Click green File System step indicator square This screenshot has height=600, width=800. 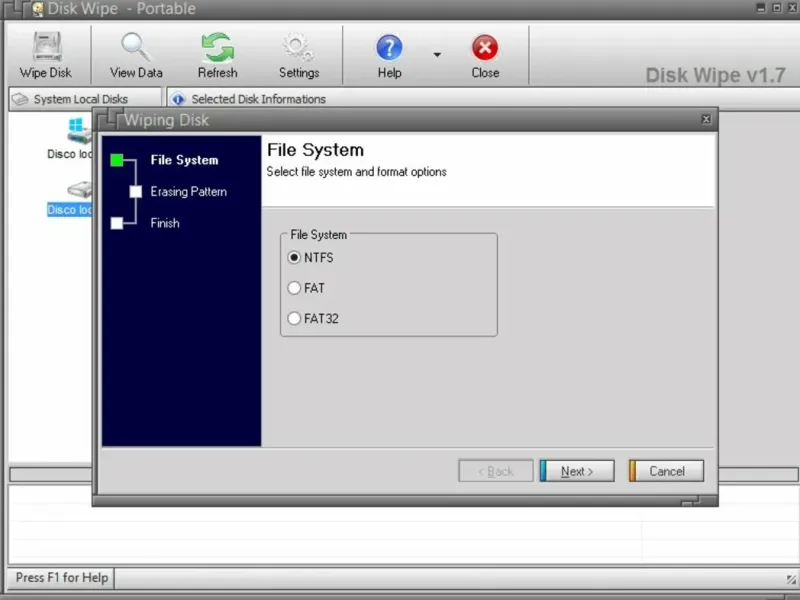coord(117,160)
